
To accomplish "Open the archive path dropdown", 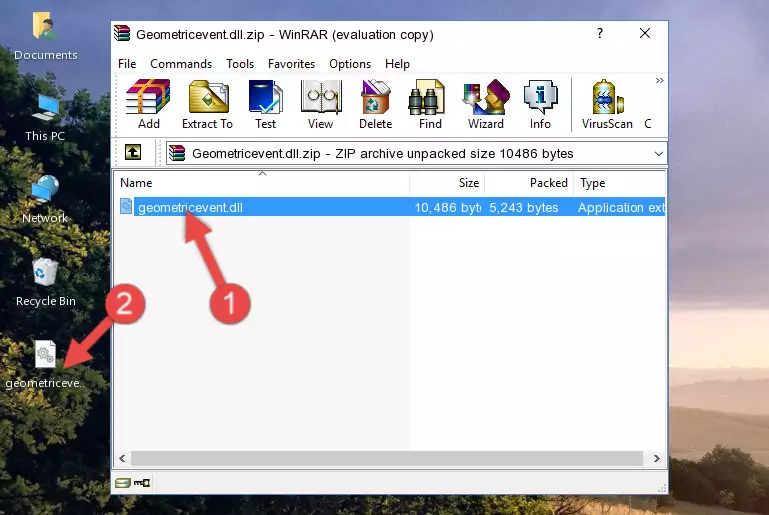I will 659,154.
